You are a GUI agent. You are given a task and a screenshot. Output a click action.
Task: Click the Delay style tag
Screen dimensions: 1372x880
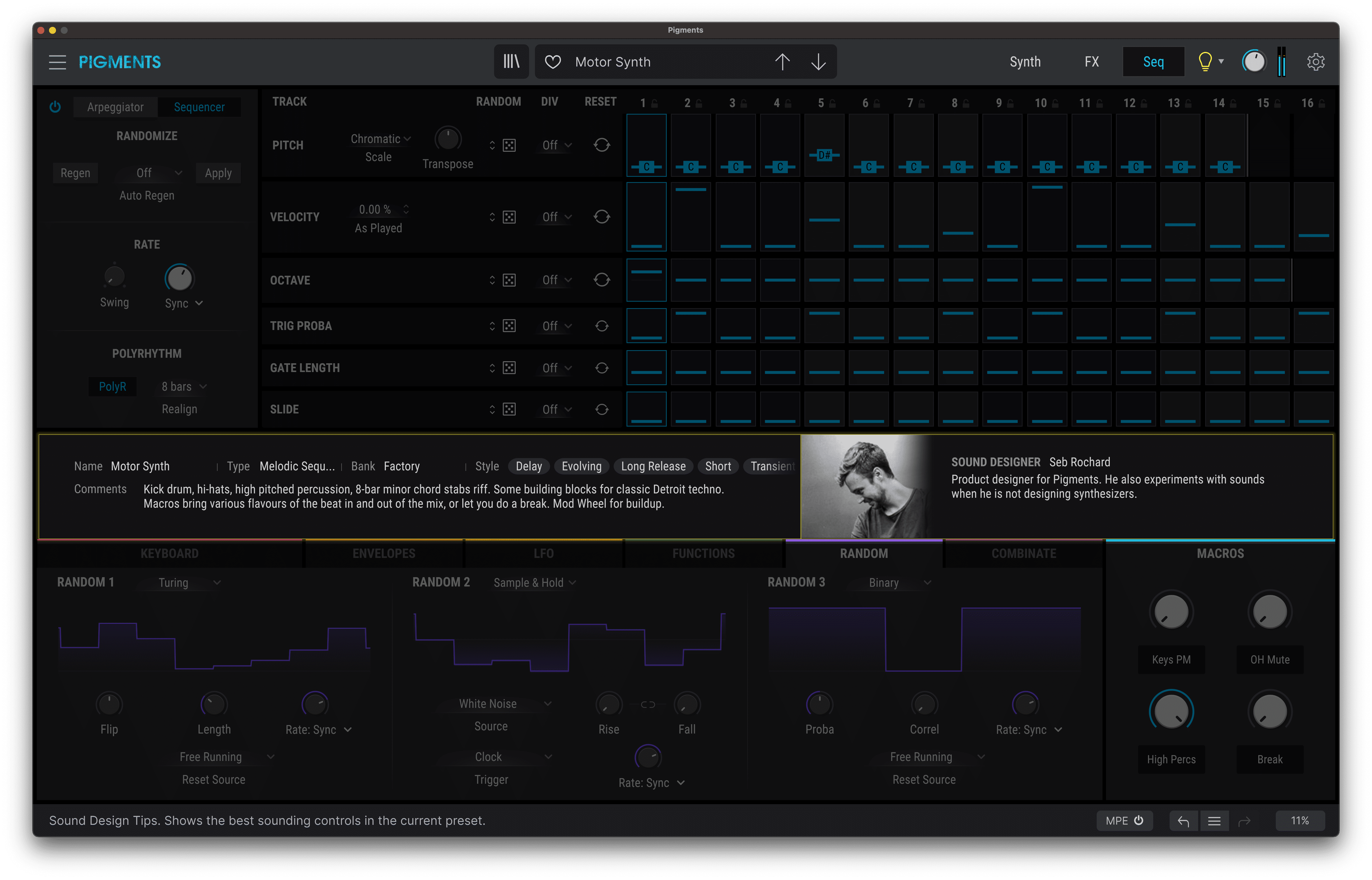pyautogui.click(x=529, y=466)
